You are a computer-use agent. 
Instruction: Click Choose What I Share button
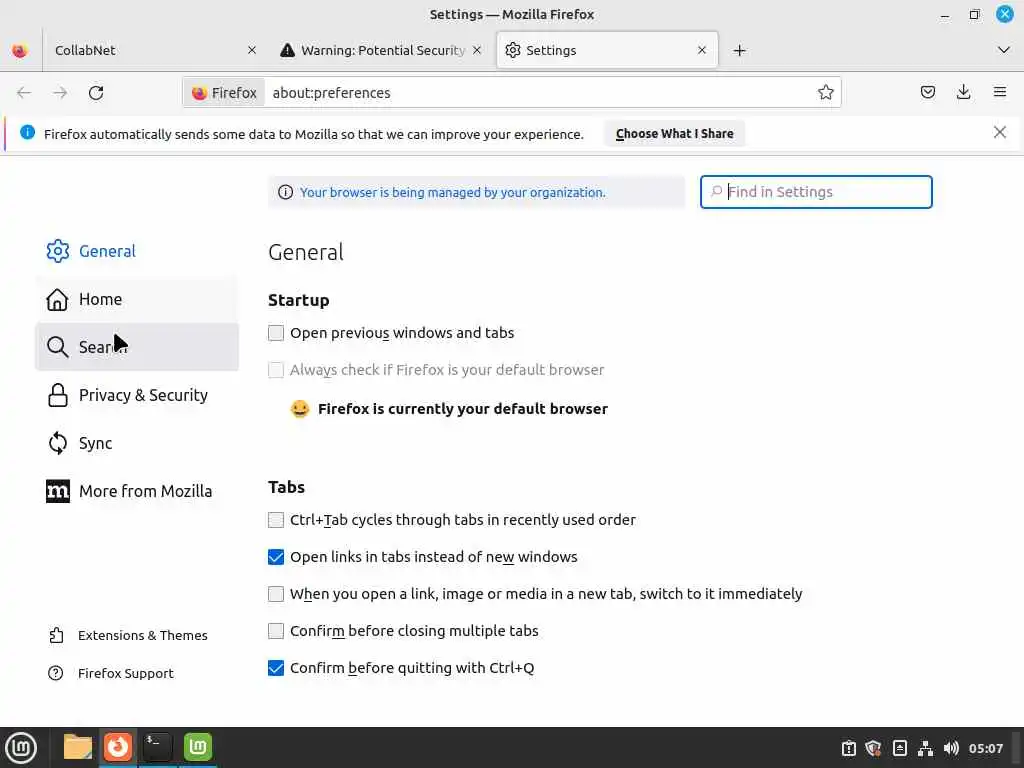tap(674, 134)
